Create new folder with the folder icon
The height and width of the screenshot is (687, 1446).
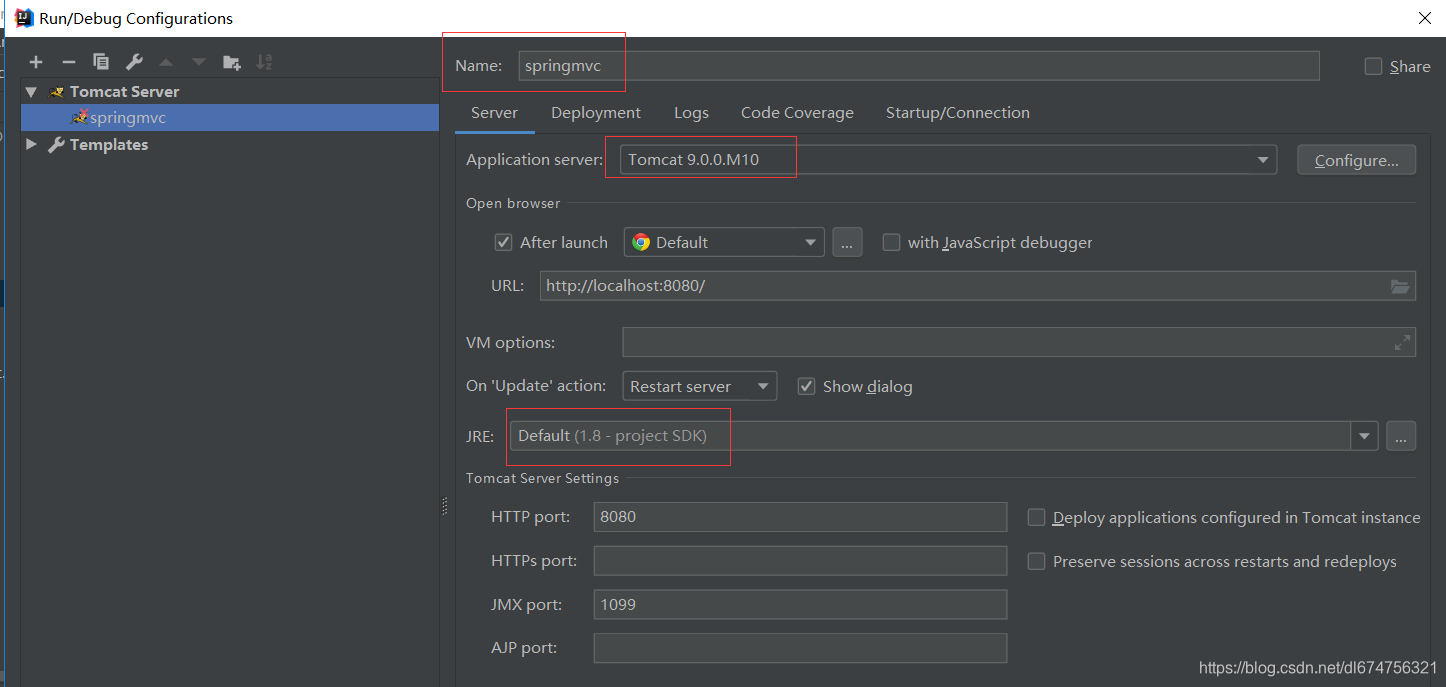pos(232,62)
